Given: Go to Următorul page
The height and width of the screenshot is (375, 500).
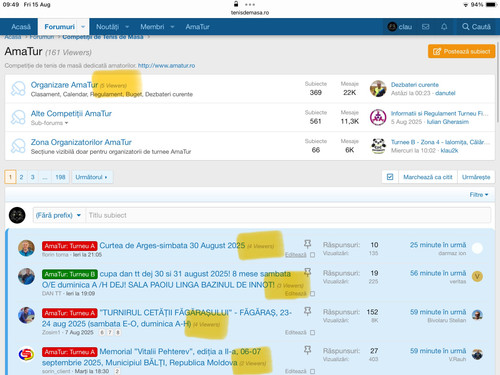Looking at the screenshot, I should (91, 177).
